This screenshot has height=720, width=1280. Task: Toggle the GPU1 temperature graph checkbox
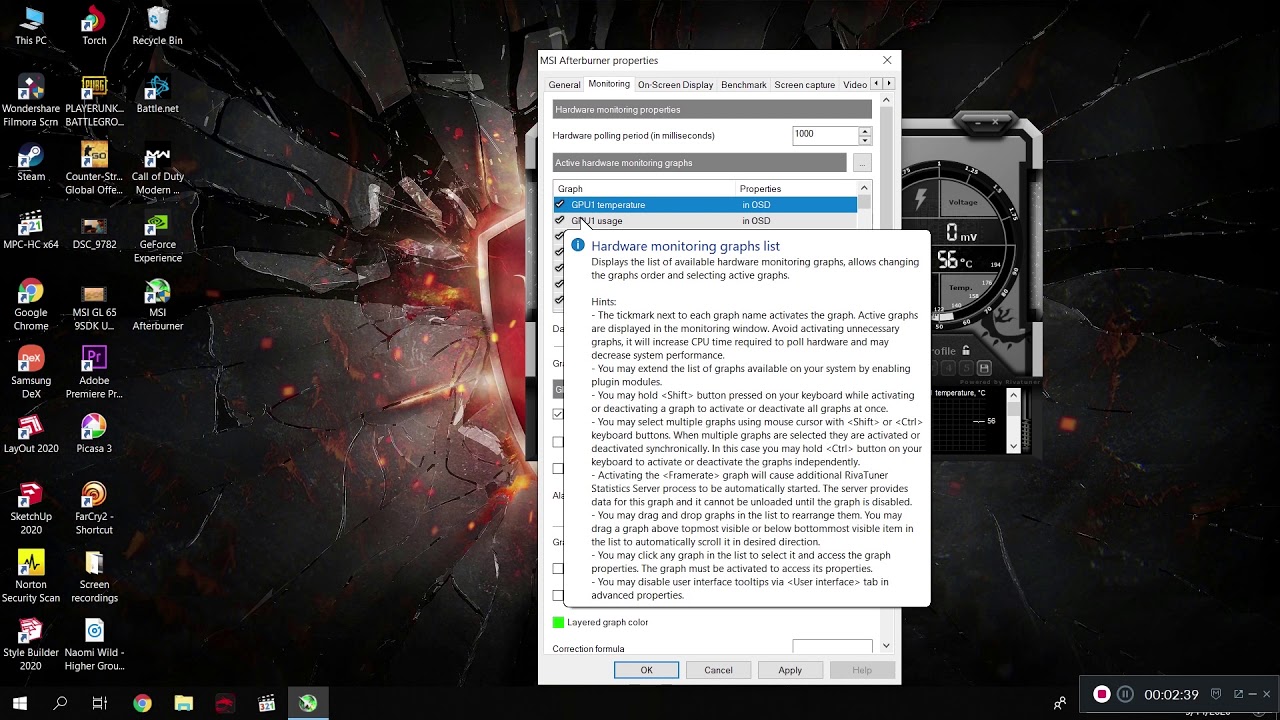point(560,204)
